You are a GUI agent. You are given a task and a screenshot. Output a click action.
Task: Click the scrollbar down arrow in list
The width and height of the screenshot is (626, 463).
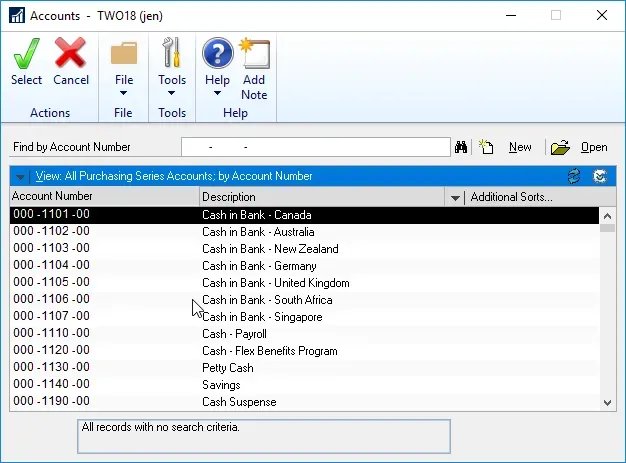pyautogui.click(x=608, y=402)
